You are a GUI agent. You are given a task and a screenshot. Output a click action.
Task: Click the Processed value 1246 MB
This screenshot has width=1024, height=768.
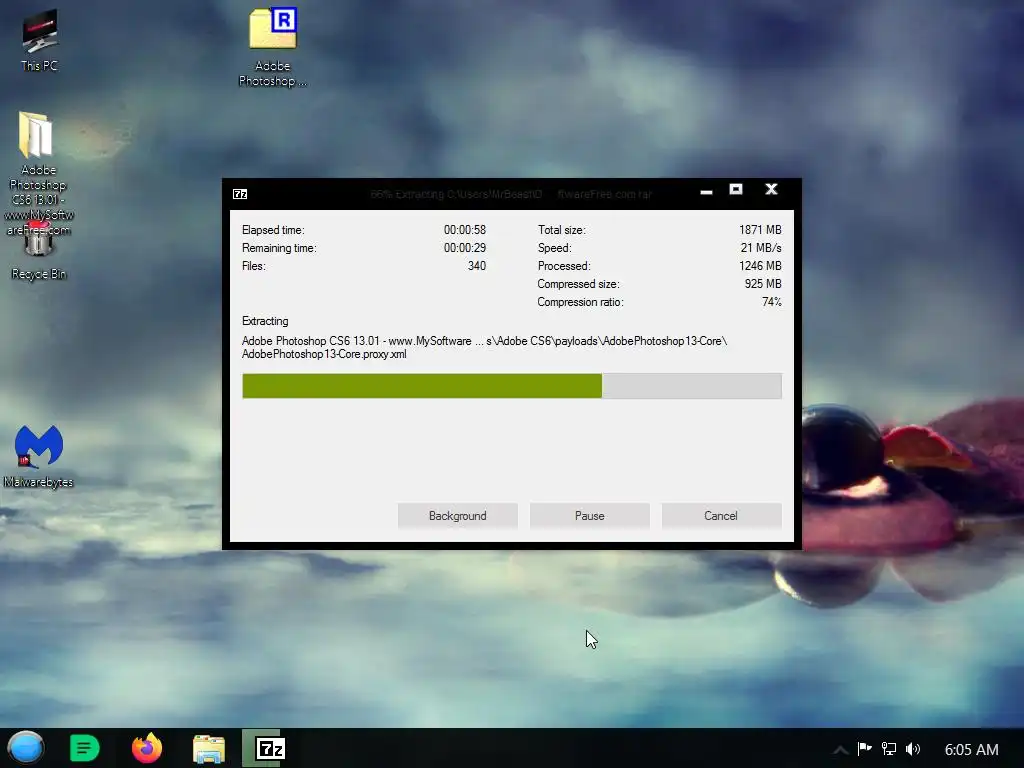coord(760,266)
